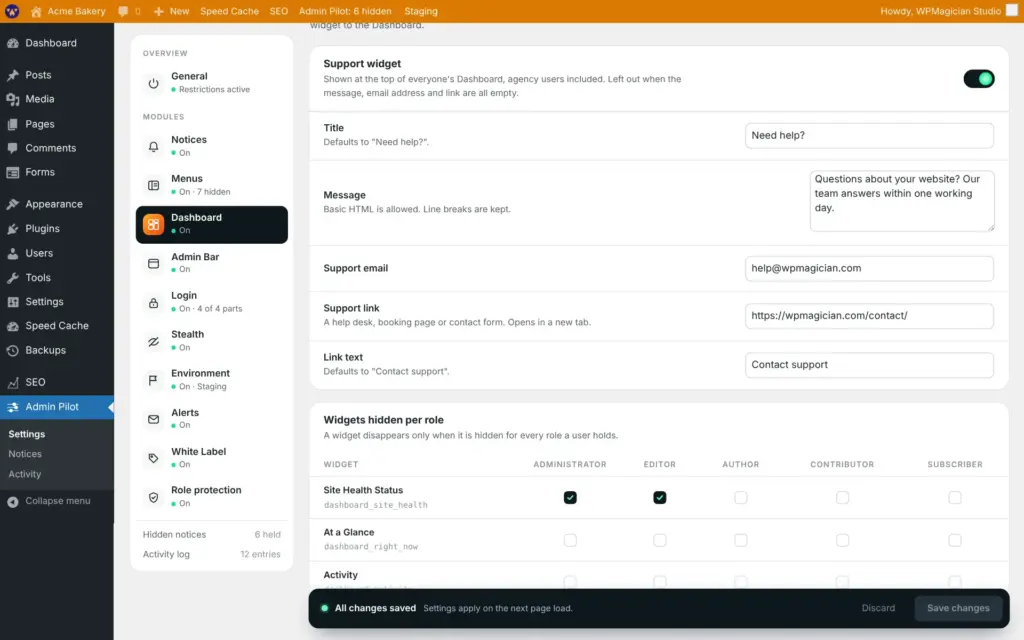
Task: Check At a Glance for Administrator
Action: pos(570,540)
